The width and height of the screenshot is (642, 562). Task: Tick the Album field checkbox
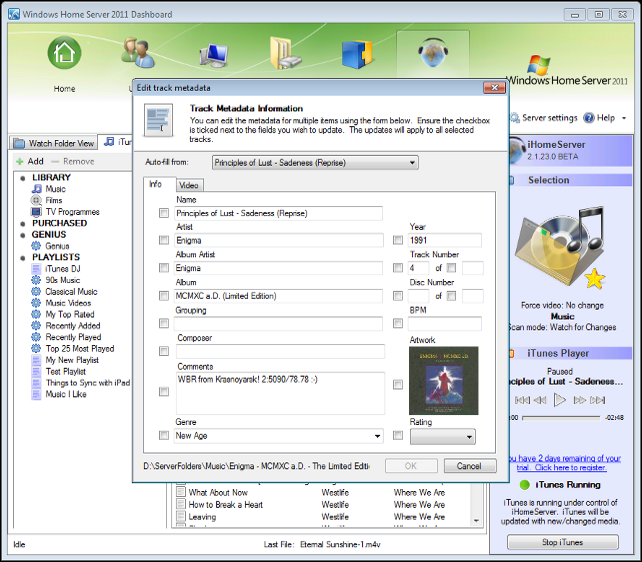click(164, 296)
